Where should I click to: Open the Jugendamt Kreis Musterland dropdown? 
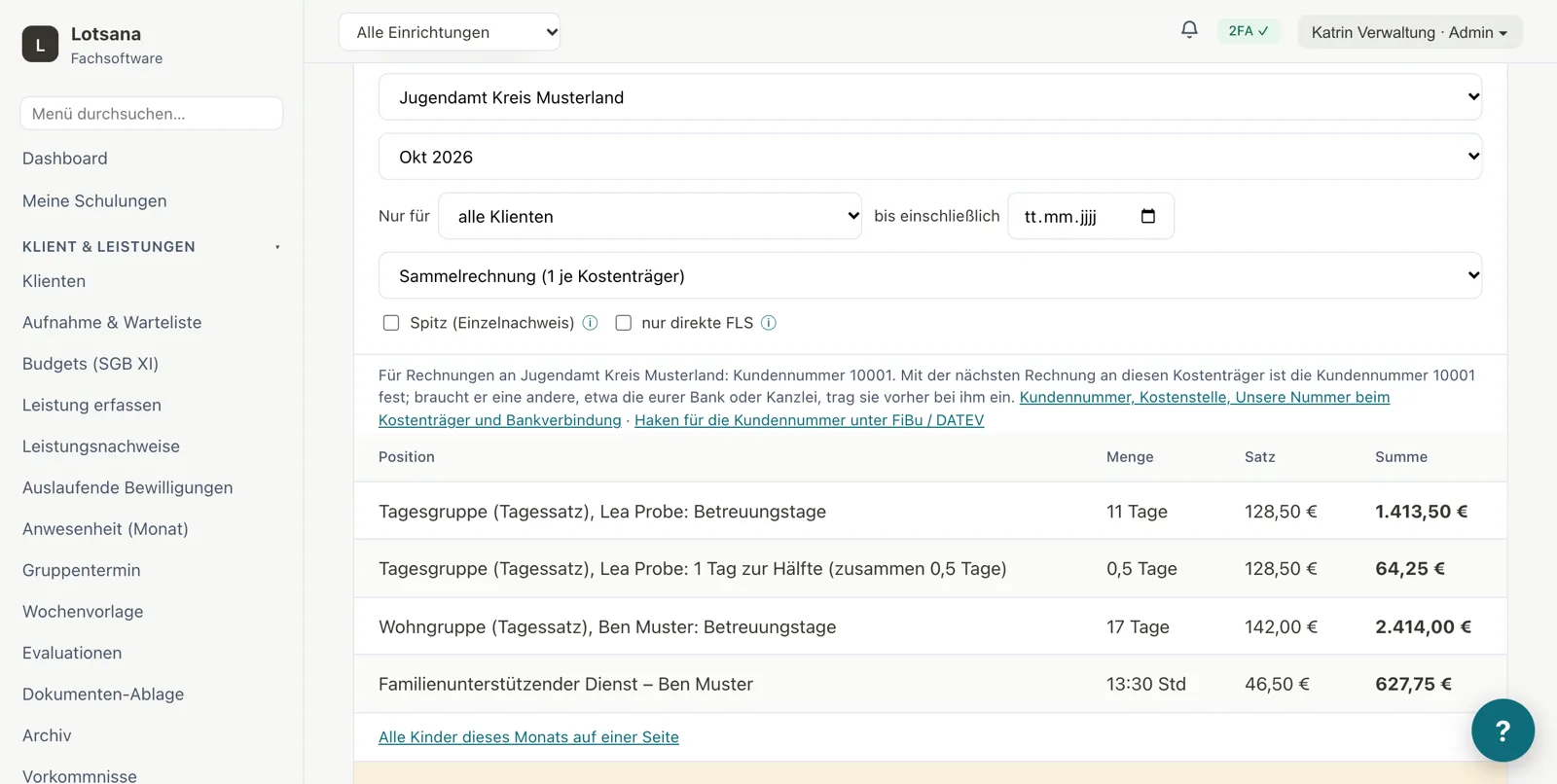pos(930,97)
